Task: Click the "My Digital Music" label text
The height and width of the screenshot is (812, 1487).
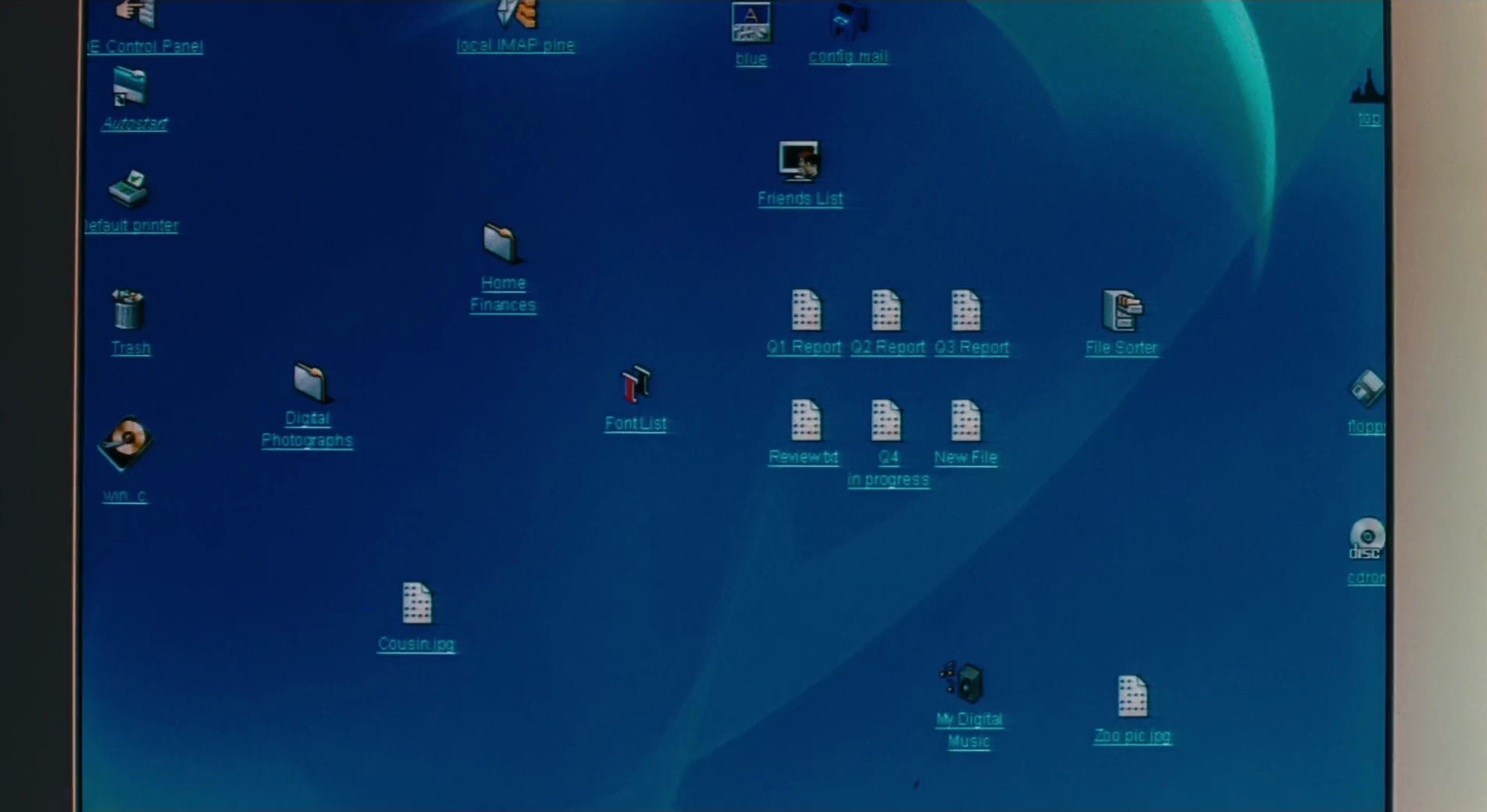Action: 969,730
